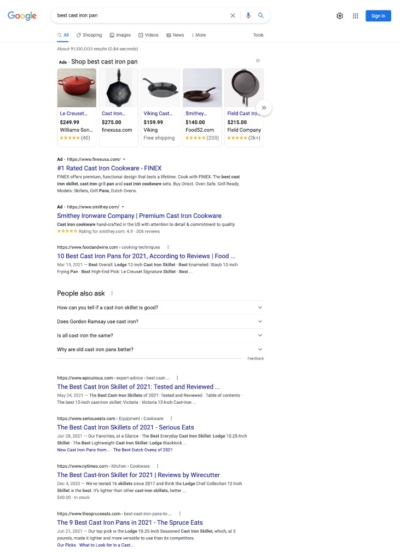This screenshot has height=552, width=400.
Task: Switch to the Shopping tab
Action: click(x=89, y=35)
